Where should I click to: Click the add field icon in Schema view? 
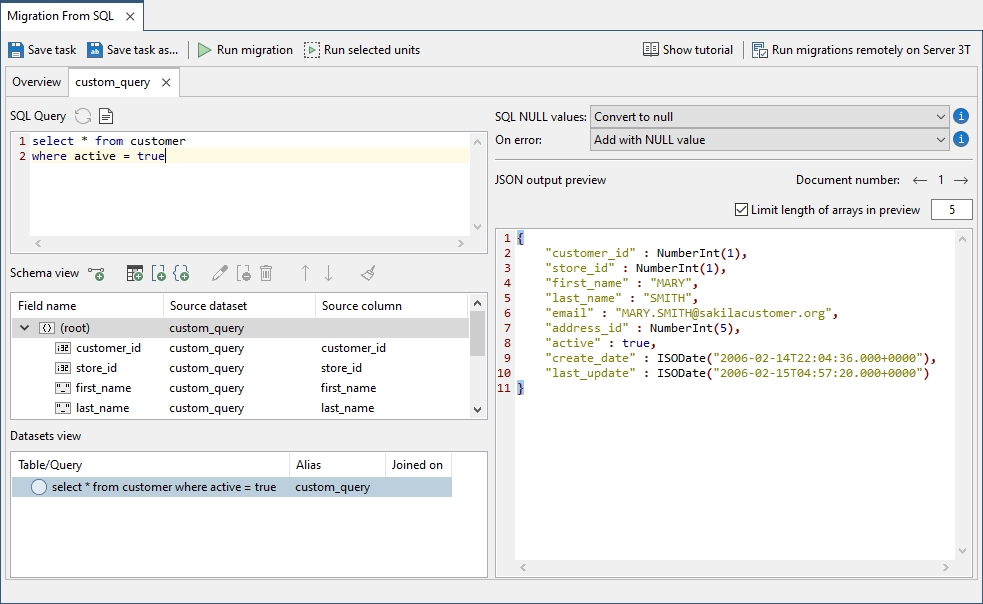[x=159, y=273]
